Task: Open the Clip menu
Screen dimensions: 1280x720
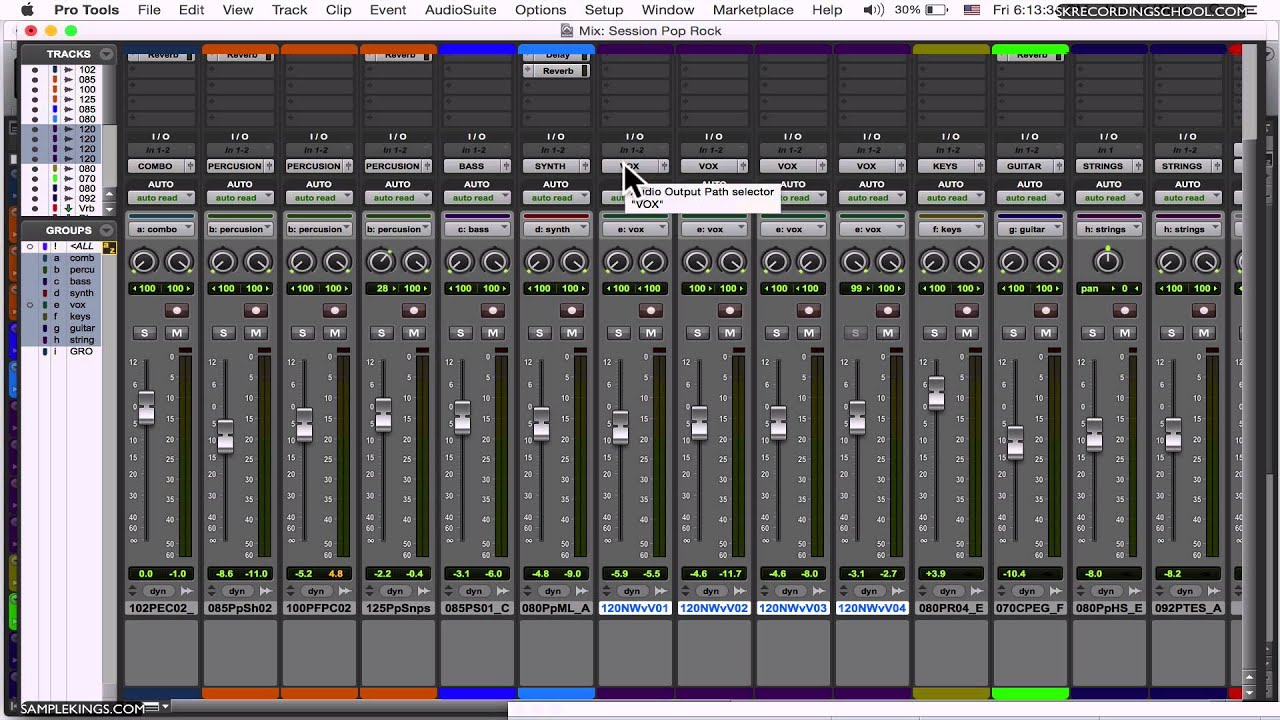Action: pyautogui.click(x=339, y=10)
